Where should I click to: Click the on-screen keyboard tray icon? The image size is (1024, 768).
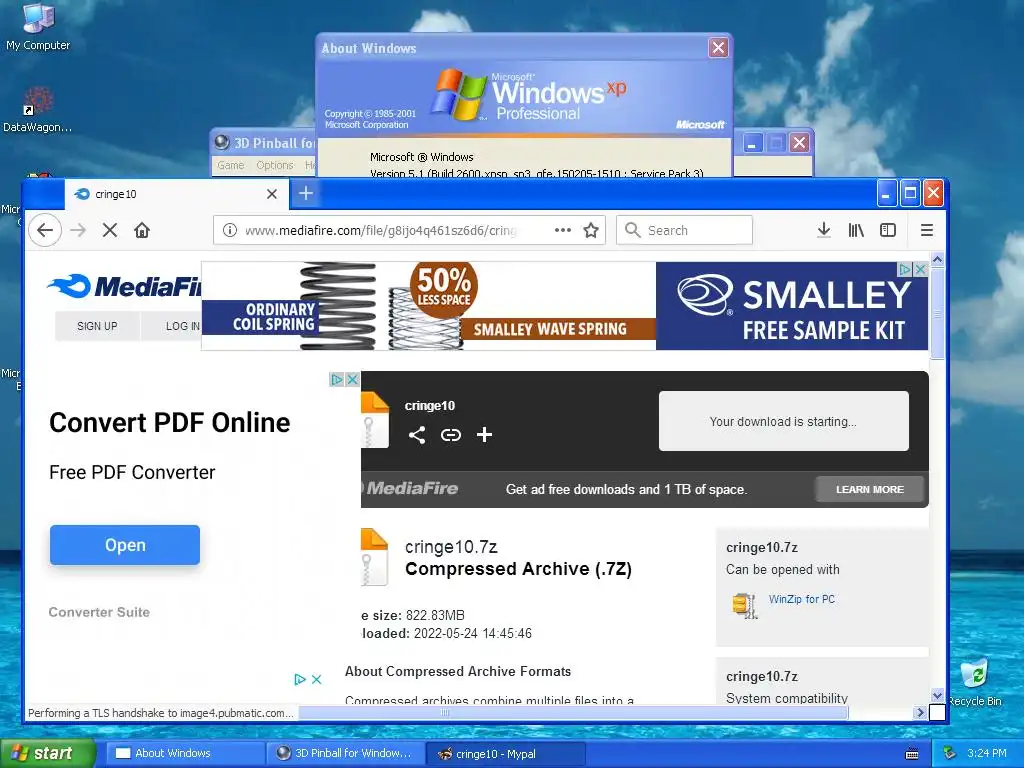(x=912, y=754)
